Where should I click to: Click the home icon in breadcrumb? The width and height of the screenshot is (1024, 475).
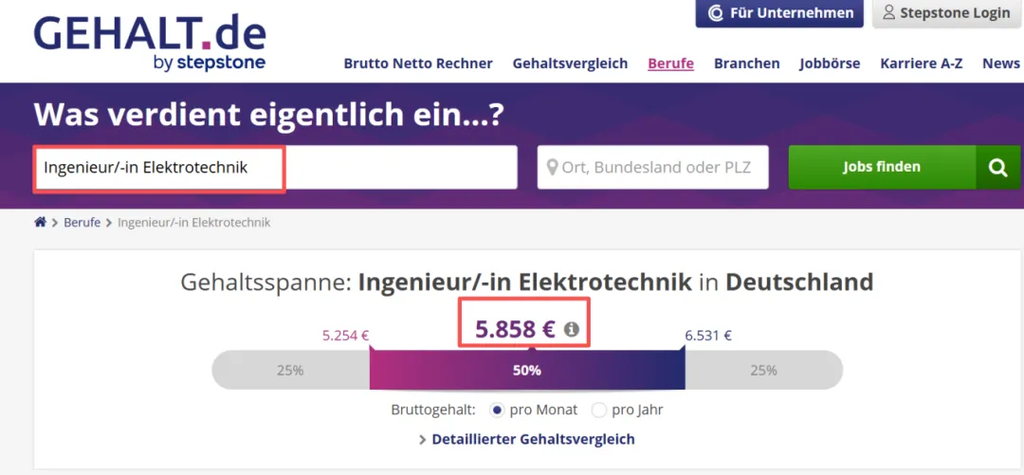pos(40,222)
